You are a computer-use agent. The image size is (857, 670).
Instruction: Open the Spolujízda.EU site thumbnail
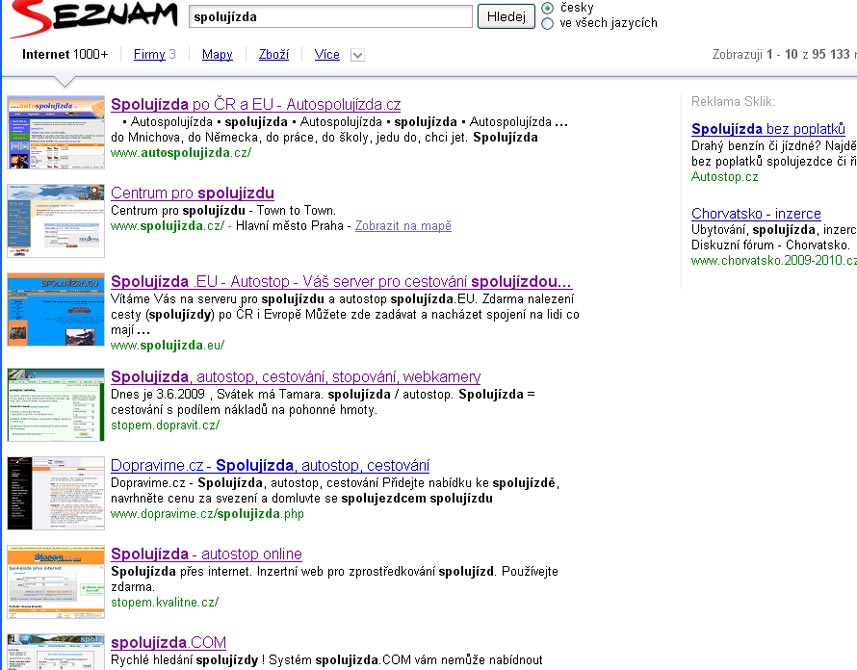[56, 309]
